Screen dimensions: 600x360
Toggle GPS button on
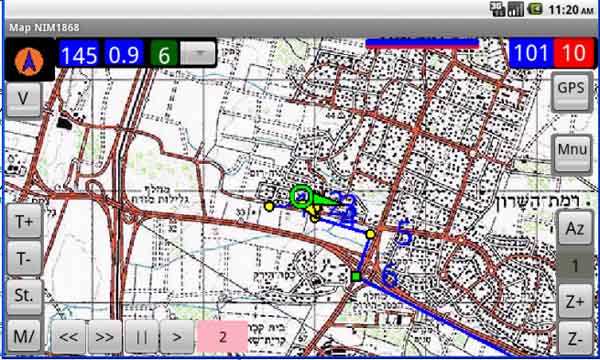pyautogui.click(x=572, y=91)
